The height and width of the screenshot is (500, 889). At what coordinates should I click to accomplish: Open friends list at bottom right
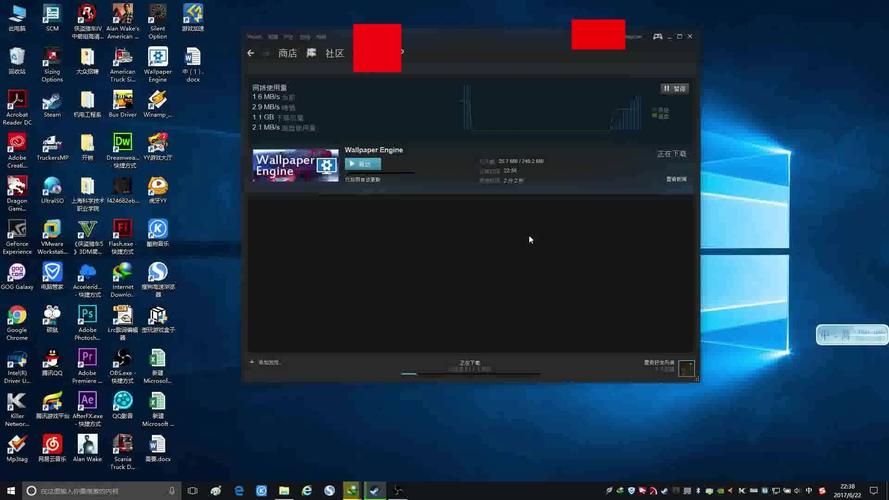(x=665, y=366)
